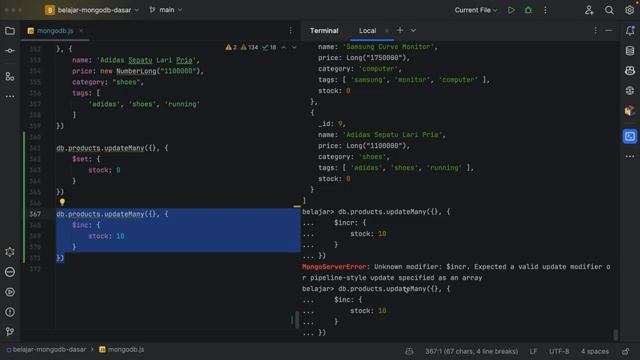The image size is (640, 360).
Task: Change the UTF-8 file encoding
Action: tap(559, 351)
